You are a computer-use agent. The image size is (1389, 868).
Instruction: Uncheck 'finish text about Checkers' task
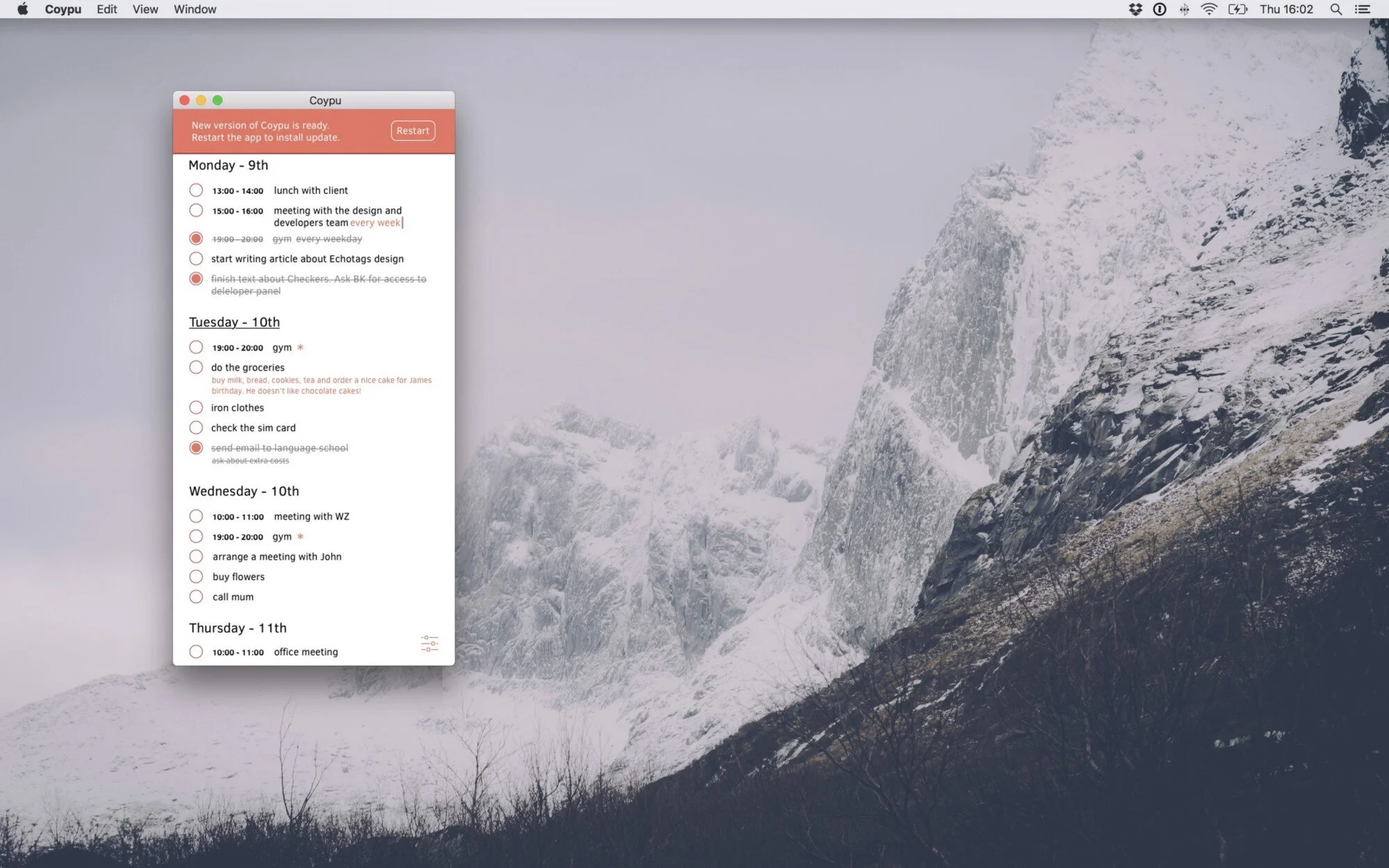196,279
